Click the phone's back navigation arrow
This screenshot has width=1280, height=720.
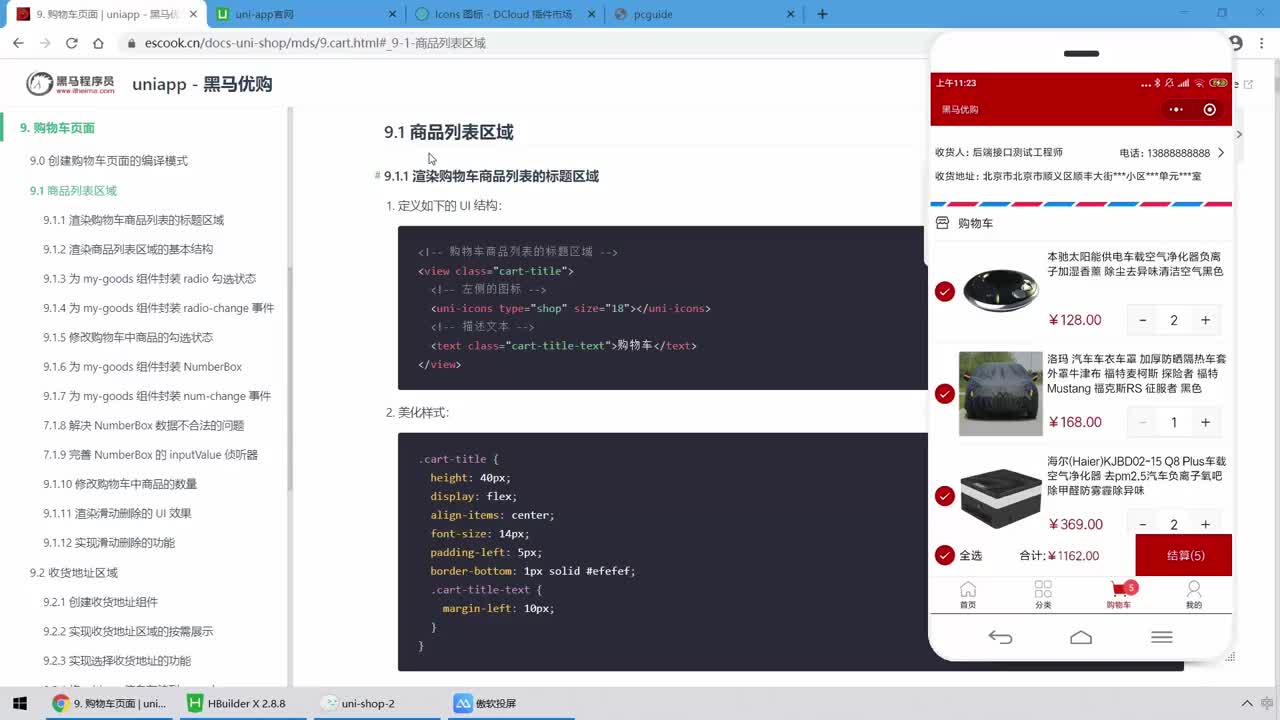[x=1000, y=637]
